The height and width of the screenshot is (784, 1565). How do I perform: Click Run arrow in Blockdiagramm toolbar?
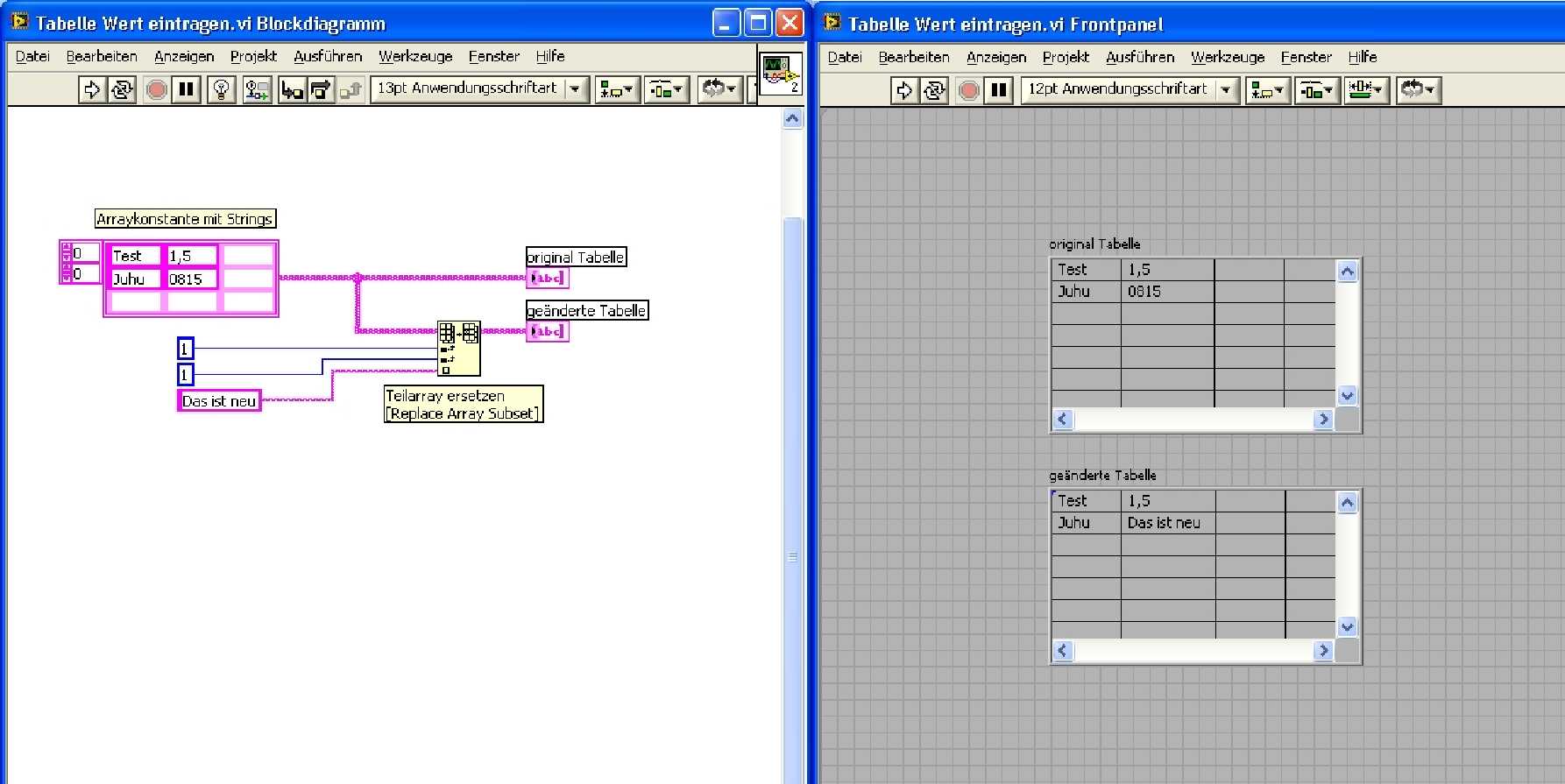tap(91, 89)
